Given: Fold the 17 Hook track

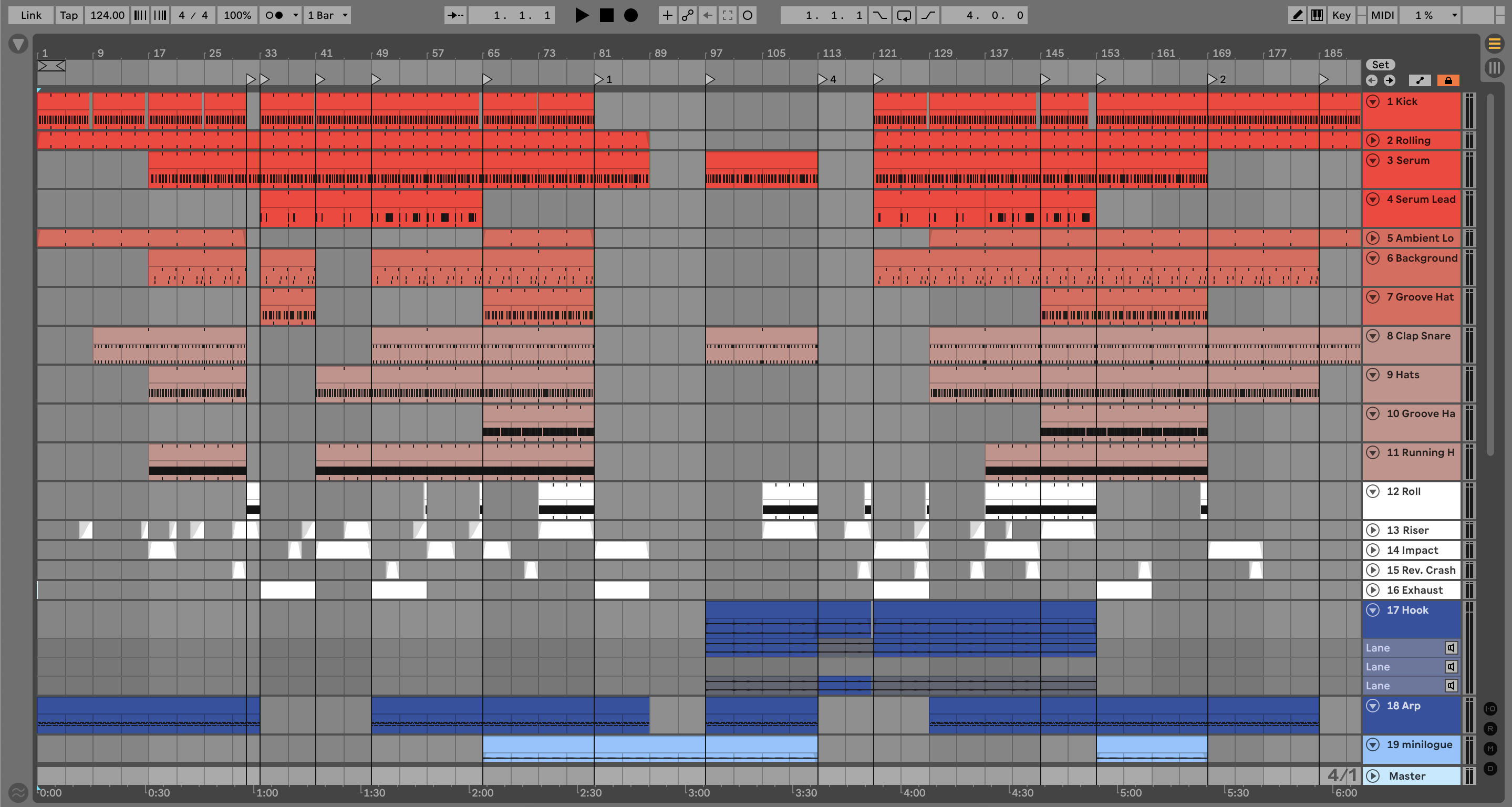Looking at the screenshot, I should (1372, 610).
